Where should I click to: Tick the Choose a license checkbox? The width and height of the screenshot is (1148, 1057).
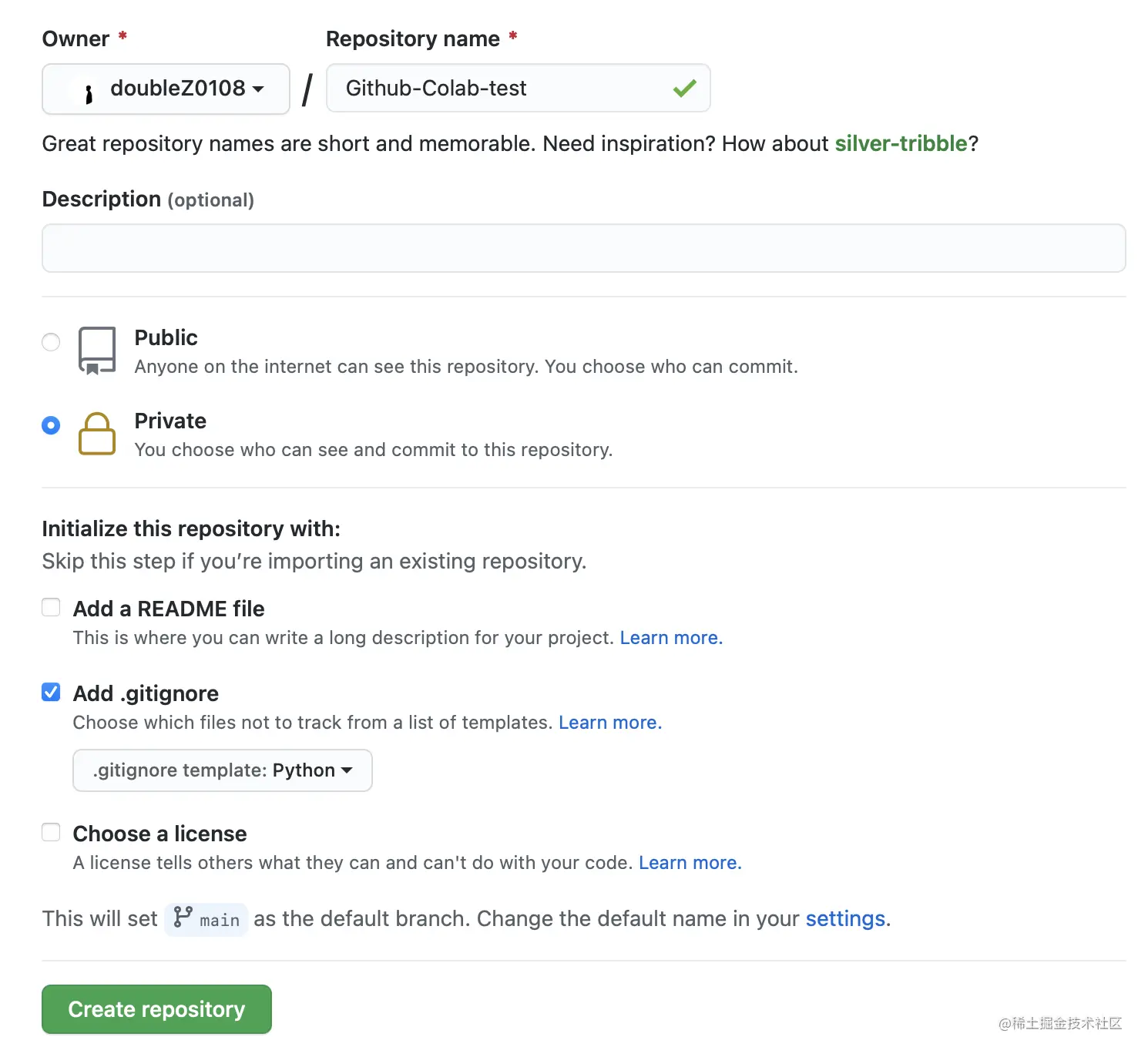point(51,833)
